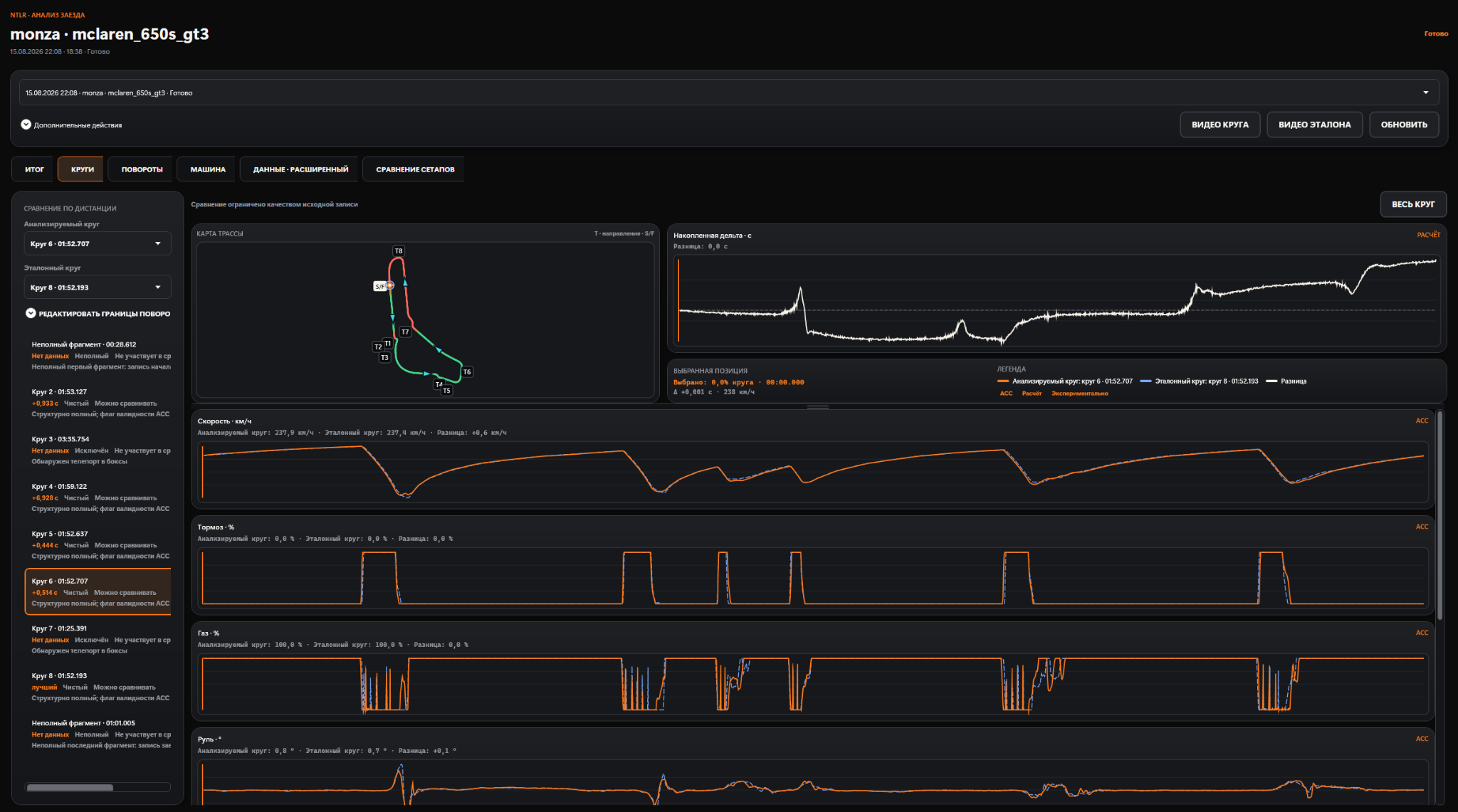
Task: Switch to ДАННЫЕ · РАСШИРЕННЫЙ tab
Action: [300, 169]
